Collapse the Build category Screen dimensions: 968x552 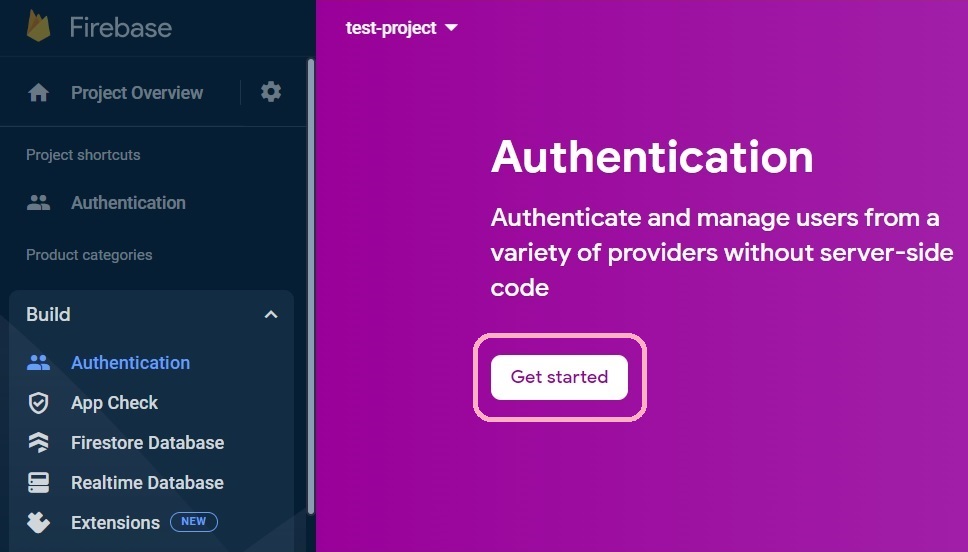[271, 315]
